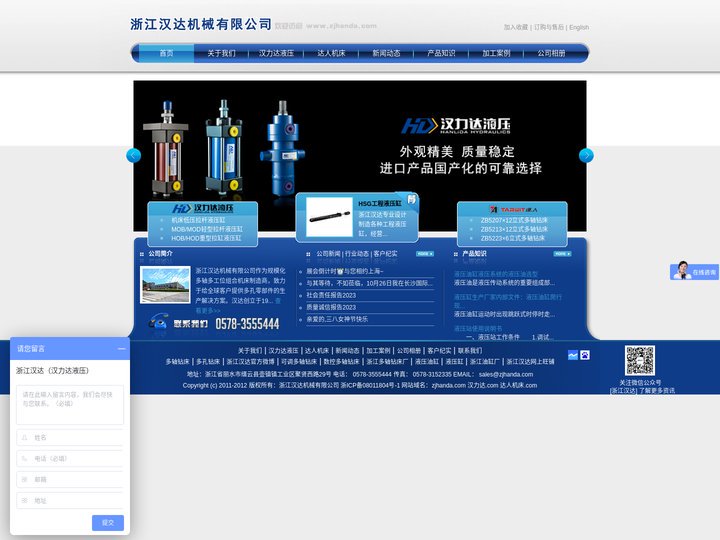The width and height of the screenshot is (720, 540).
Task: Open the ZB5223×6立式多轴钻床 link
Action: coord(512,238)
